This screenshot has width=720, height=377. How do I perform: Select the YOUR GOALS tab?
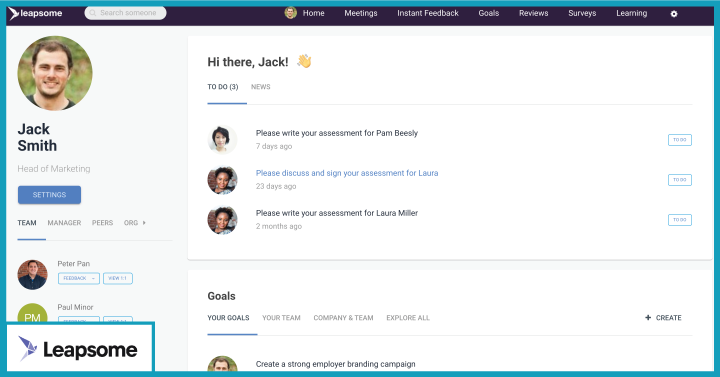[x=228, y=318]
